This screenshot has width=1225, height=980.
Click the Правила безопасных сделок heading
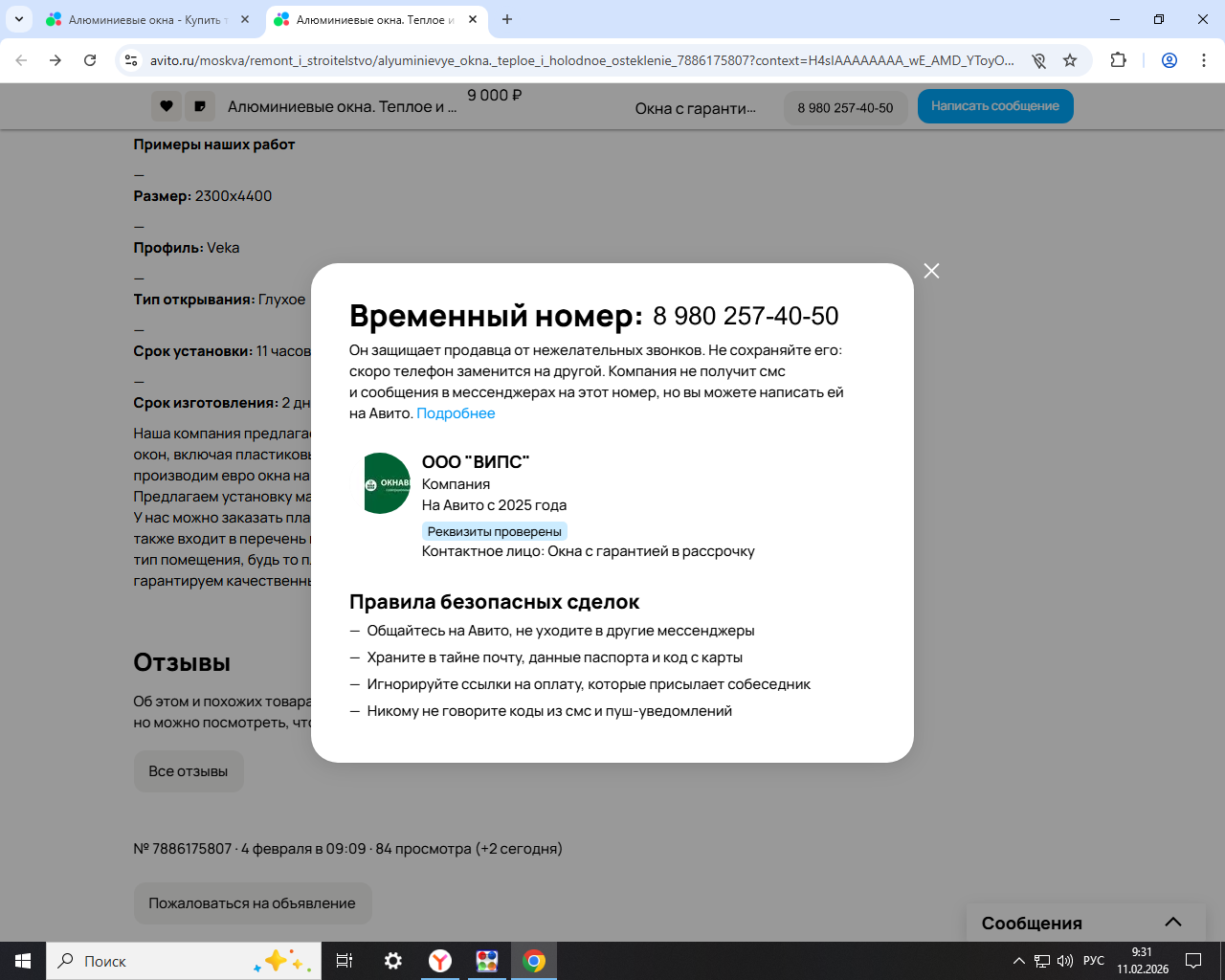(x=494, y=602)
